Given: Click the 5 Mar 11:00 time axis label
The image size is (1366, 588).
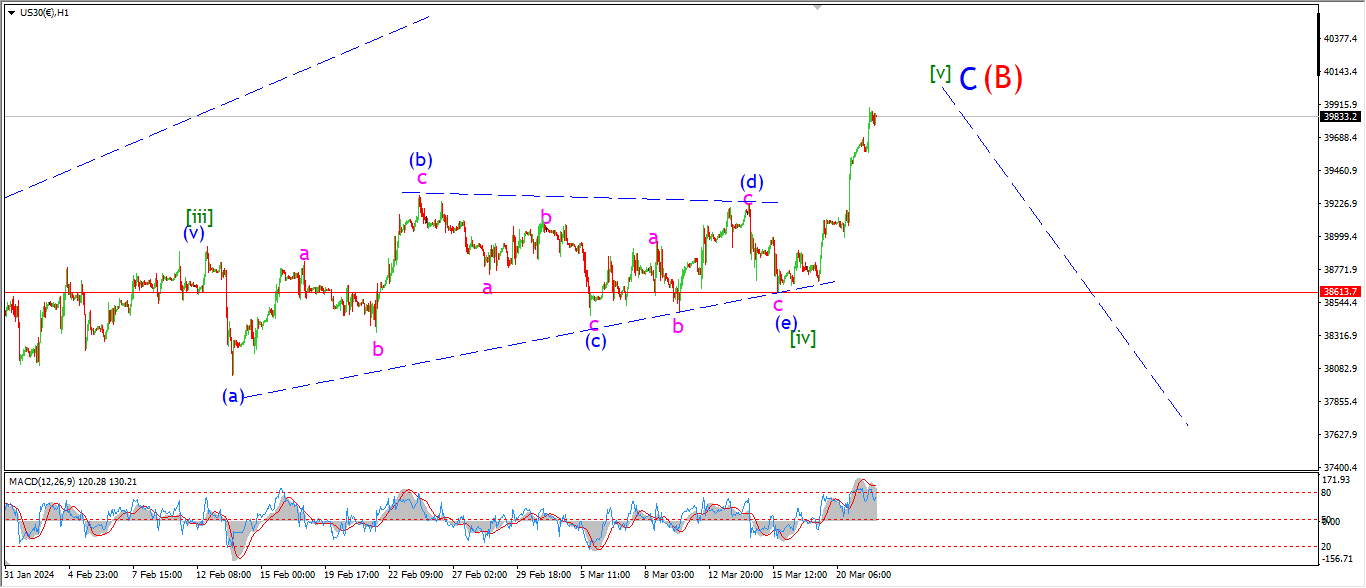Looking at the screenshot, I should coord(604,575).
